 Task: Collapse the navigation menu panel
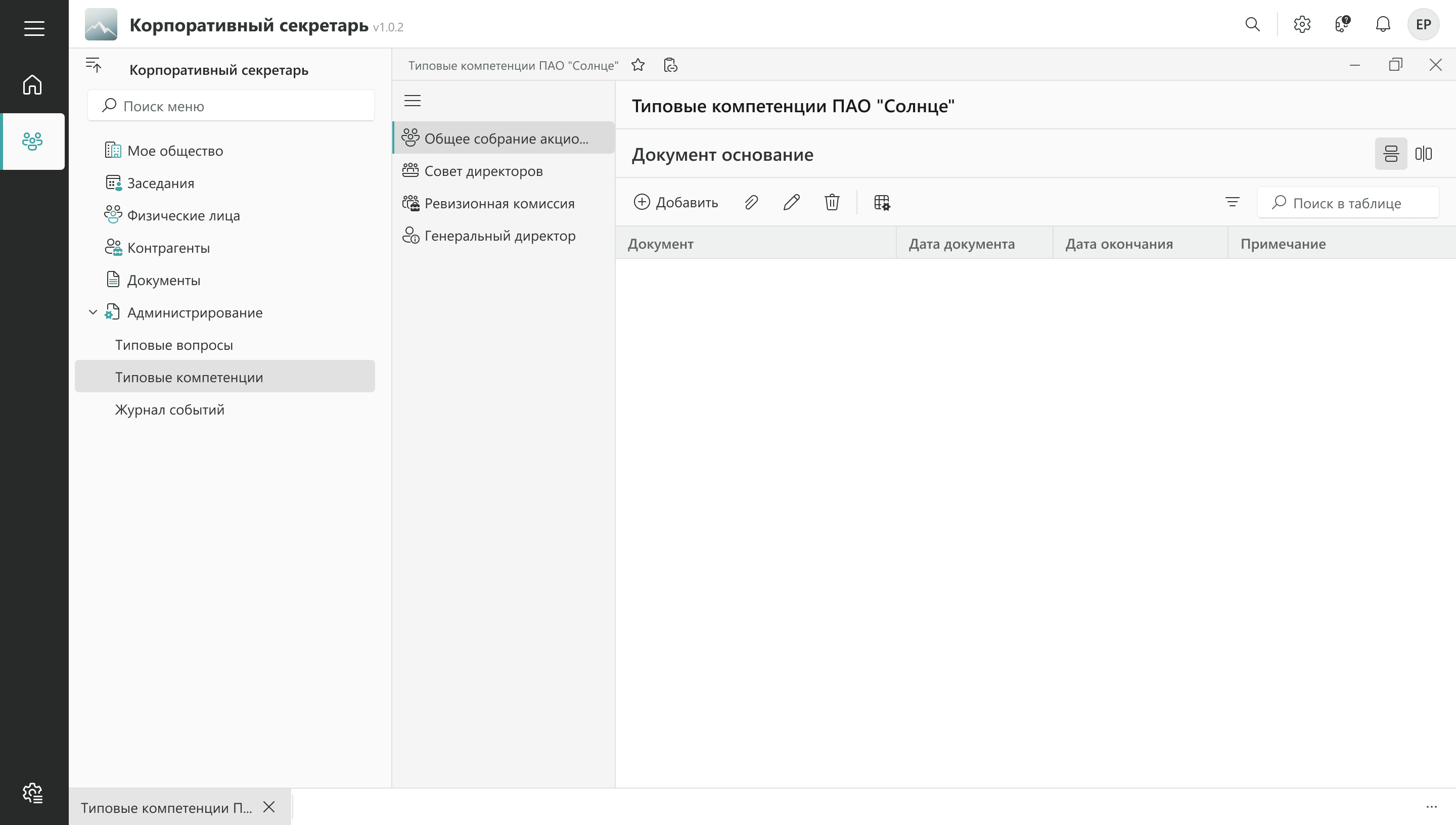94,66
